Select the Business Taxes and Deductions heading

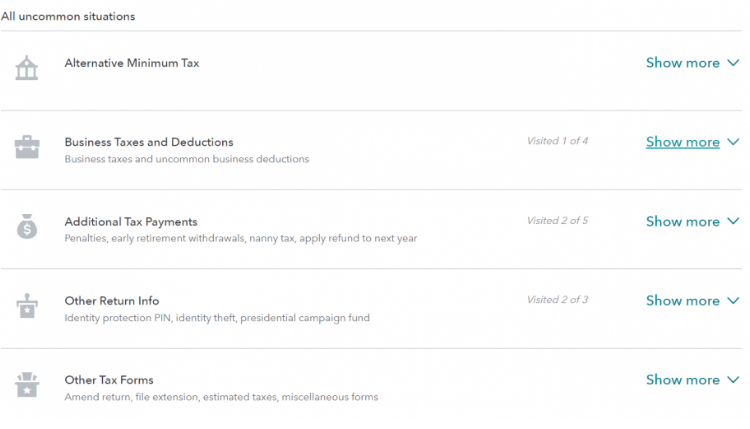tap(149, 142)
